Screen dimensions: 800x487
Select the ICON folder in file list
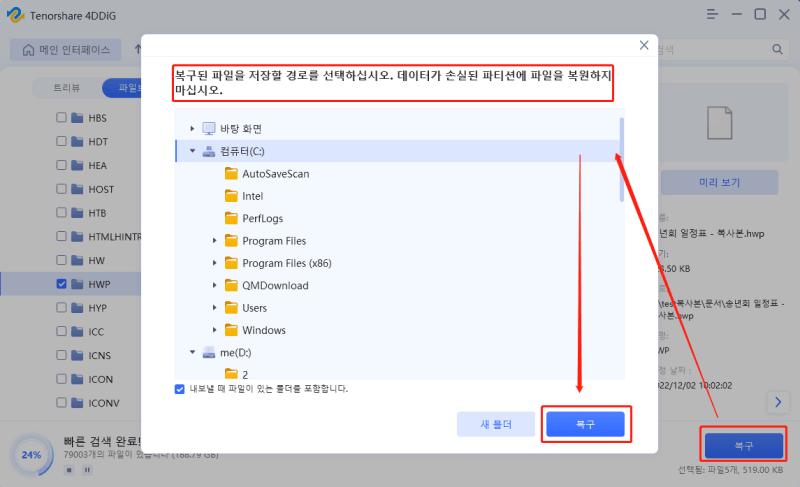71,379
